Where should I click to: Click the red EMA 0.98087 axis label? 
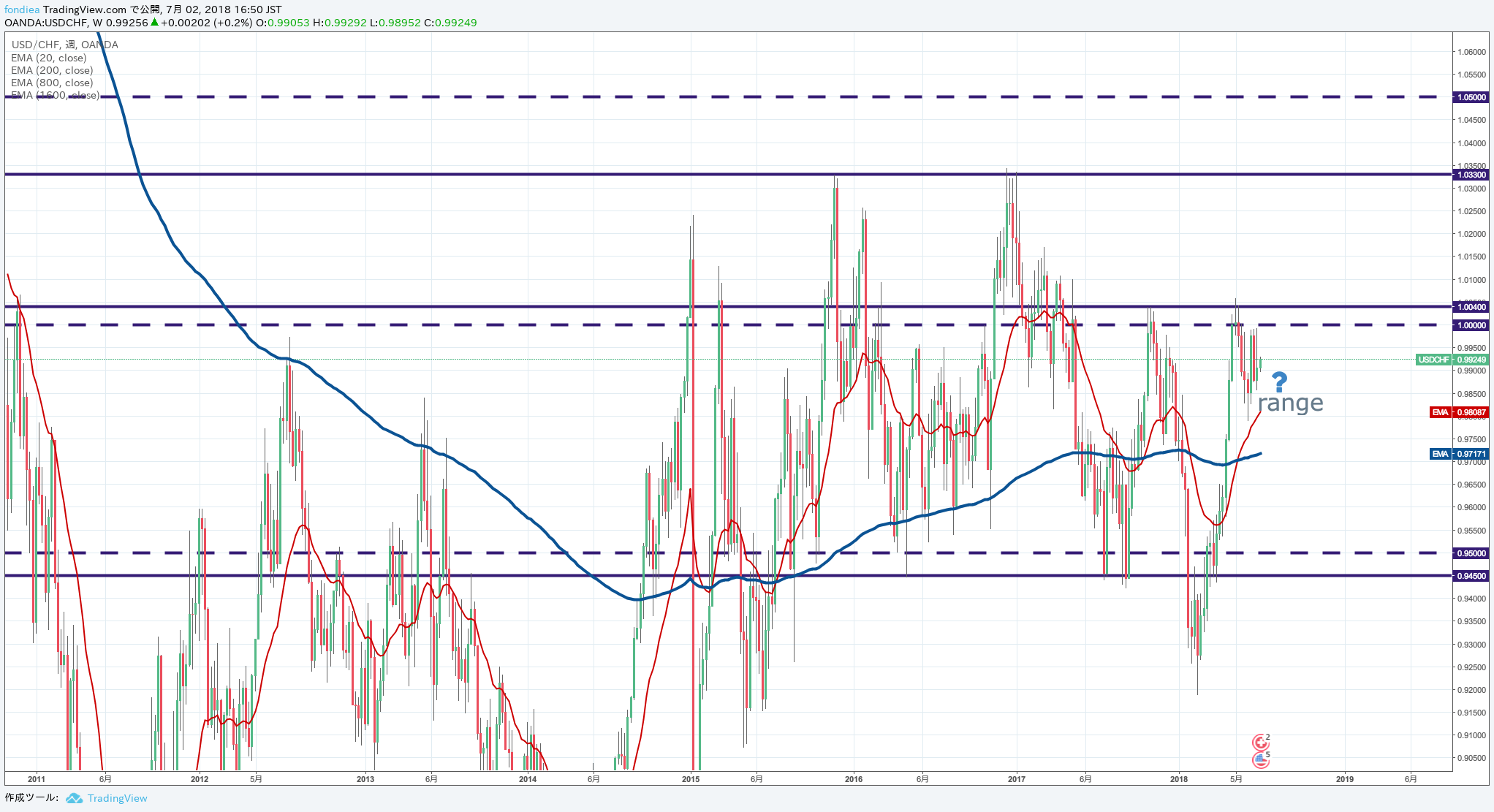click(x=1459, y=412)
